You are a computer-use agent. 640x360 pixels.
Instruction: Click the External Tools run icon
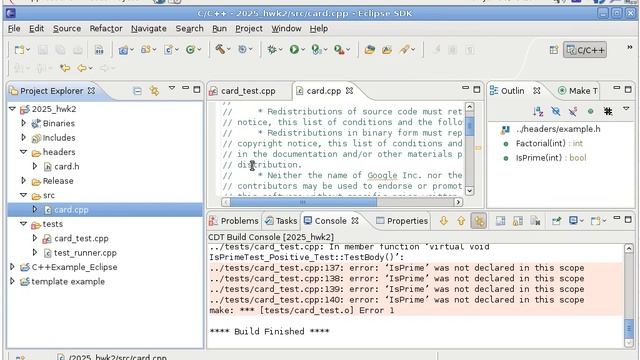(x=339, y=49)
